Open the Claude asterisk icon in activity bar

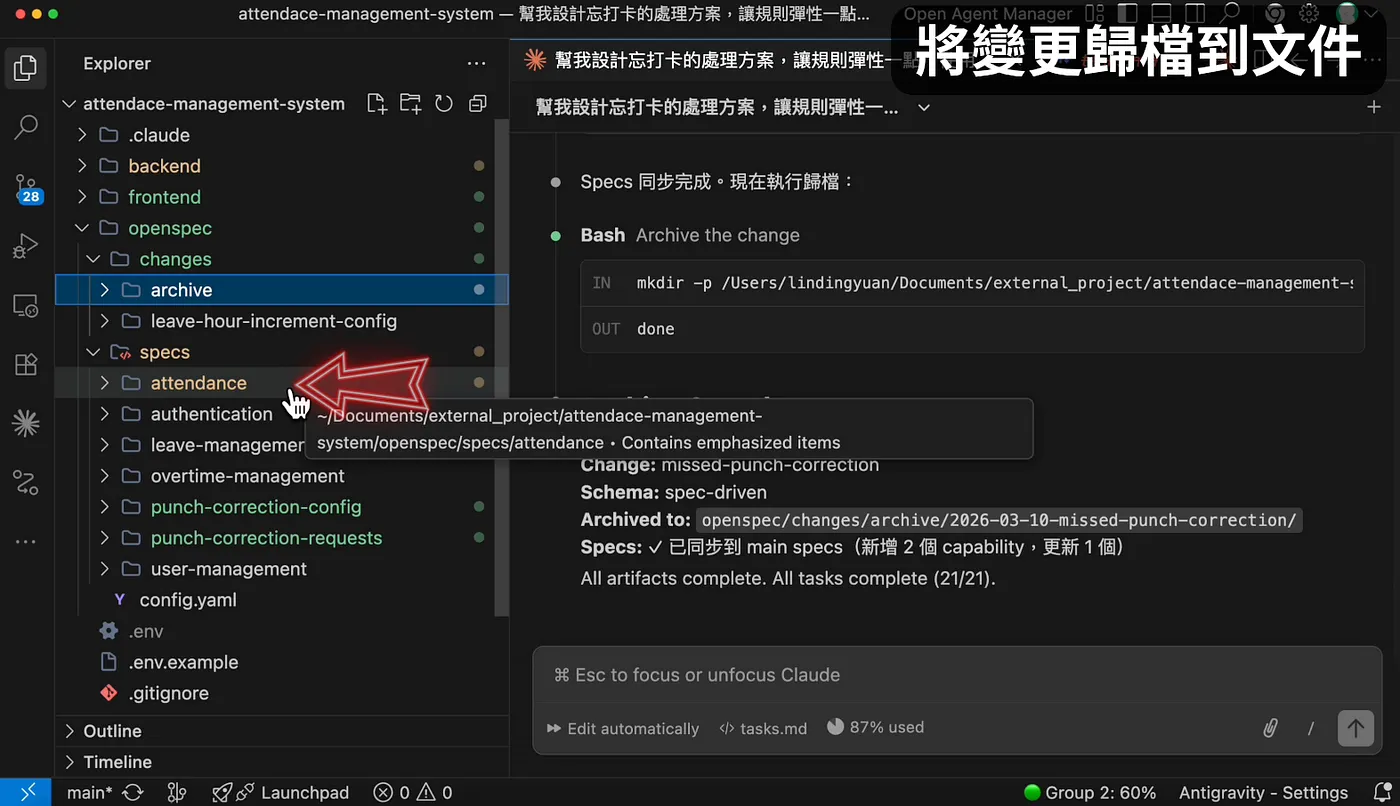point(26,423)
